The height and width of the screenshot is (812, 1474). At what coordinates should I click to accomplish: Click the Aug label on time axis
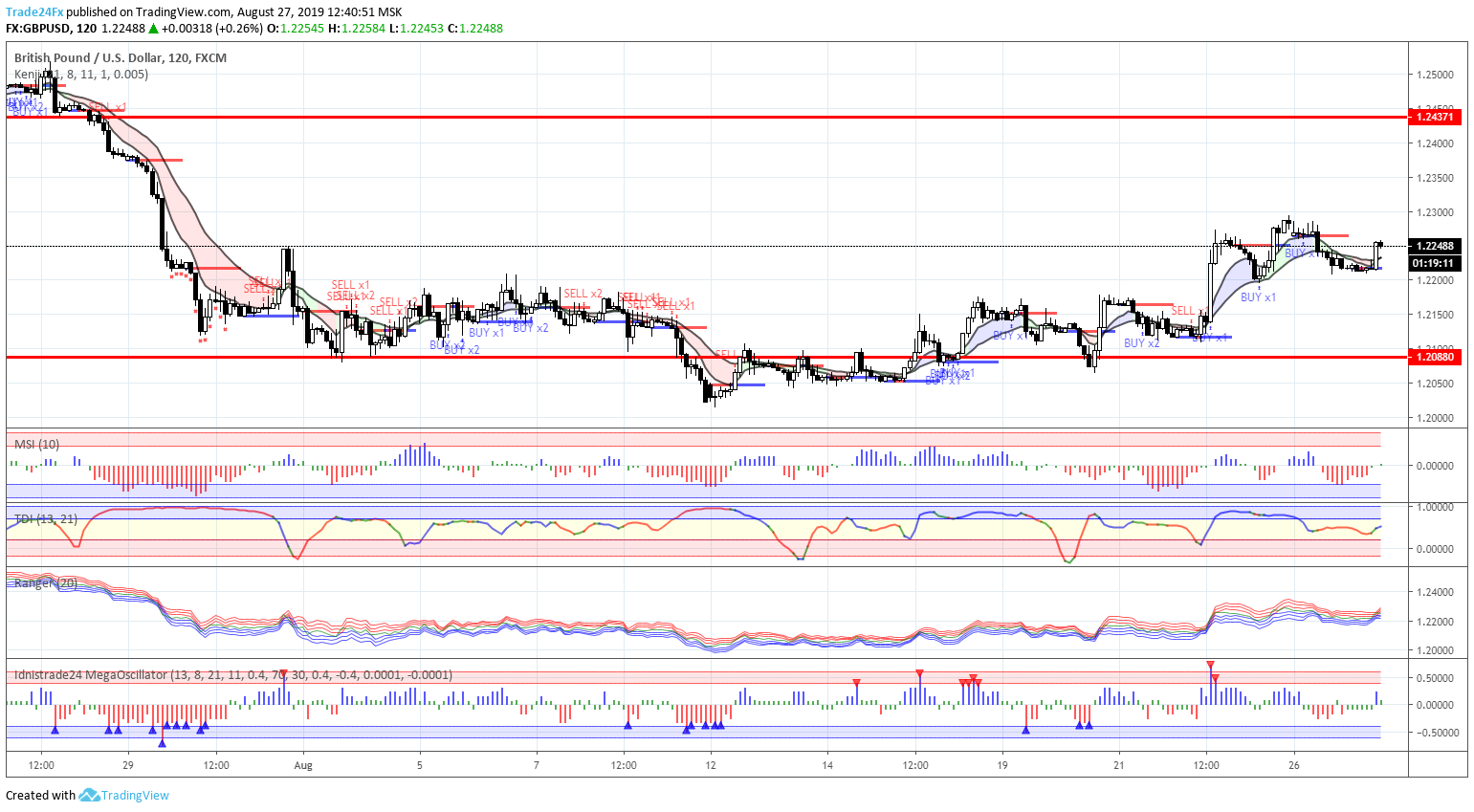click(x=303, y=765)
